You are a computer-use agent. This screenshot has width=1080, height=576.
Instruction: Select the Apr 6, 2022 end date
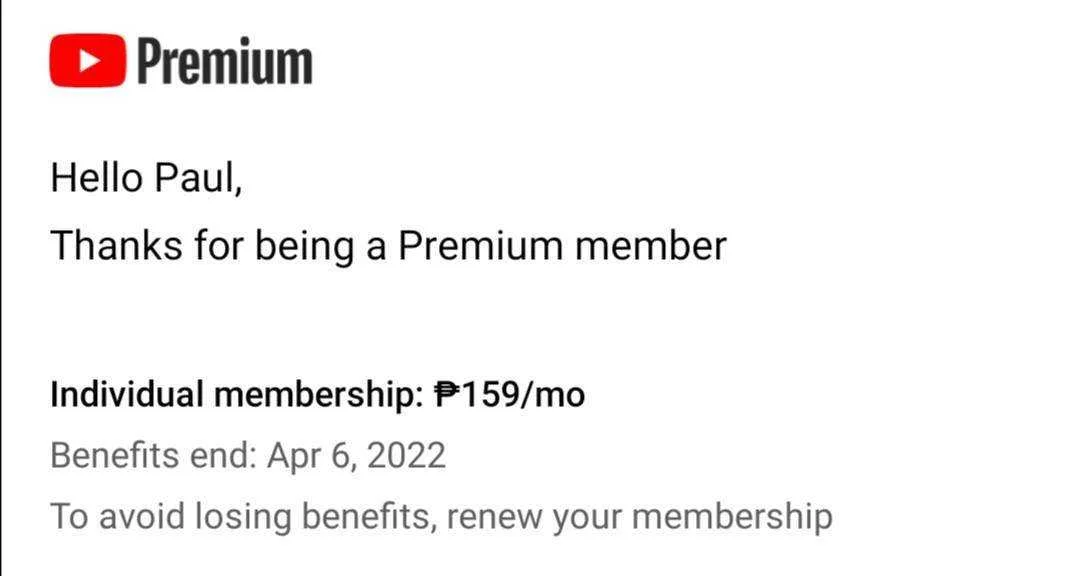357,456
